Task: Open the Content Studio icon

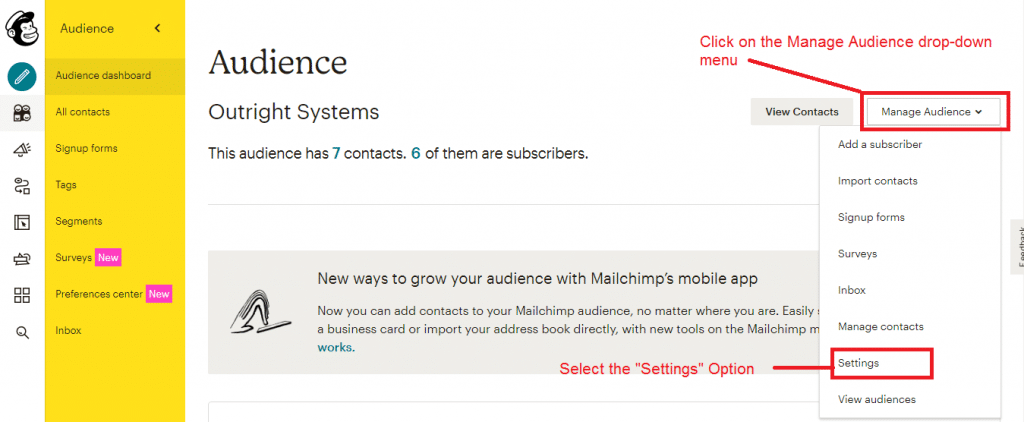Action: (x=22, y=259)
